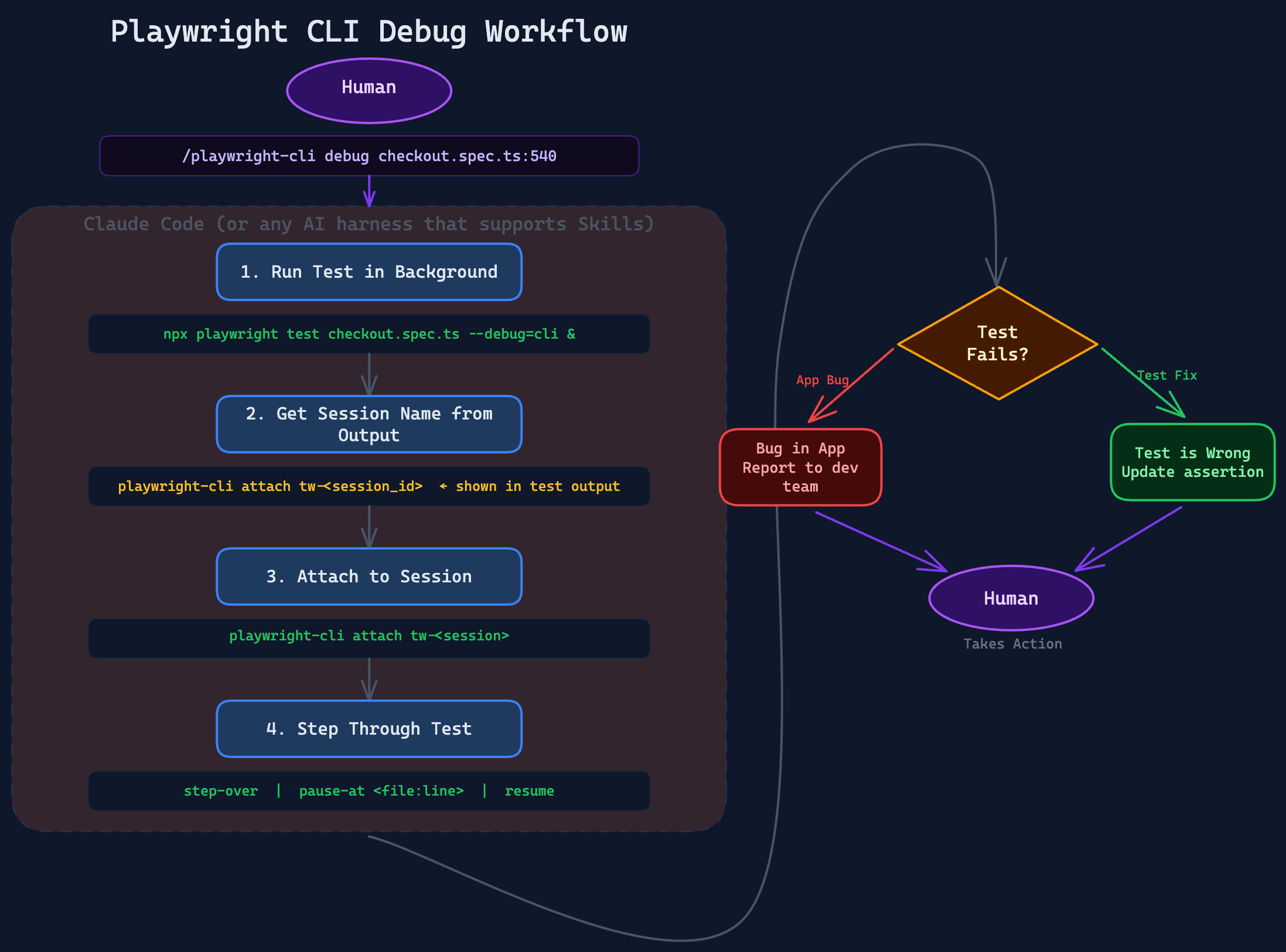The height and width of the screenshot is (952, 1286).
Task: Select the '1. Run Test in Background' node
Action: pos(369,272)
